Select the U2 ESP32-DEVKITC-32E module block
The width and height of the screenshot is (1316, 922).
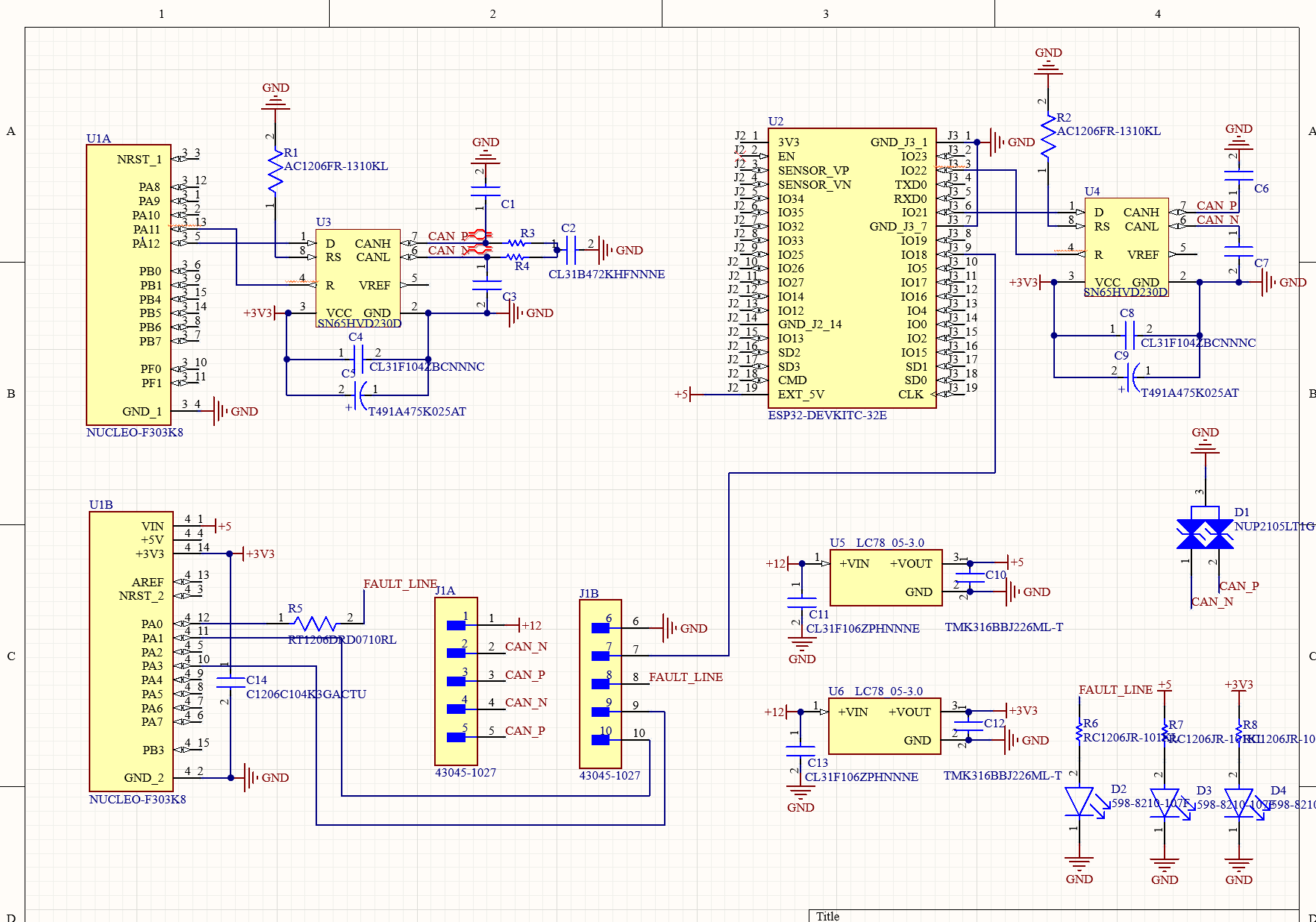tap(852, 268)
